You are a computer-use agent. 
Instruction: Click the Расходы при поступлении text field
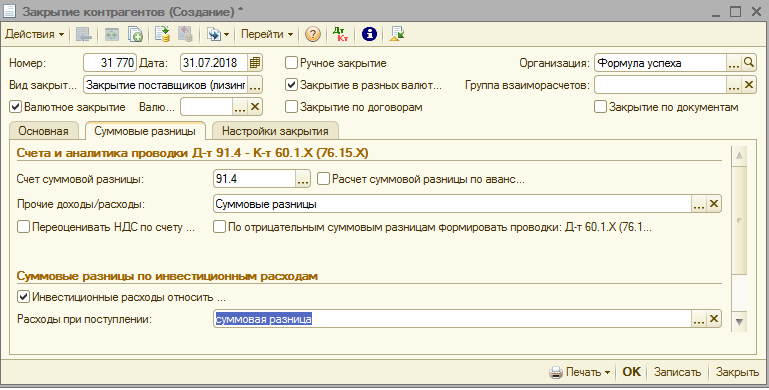[x=452, y=319]
